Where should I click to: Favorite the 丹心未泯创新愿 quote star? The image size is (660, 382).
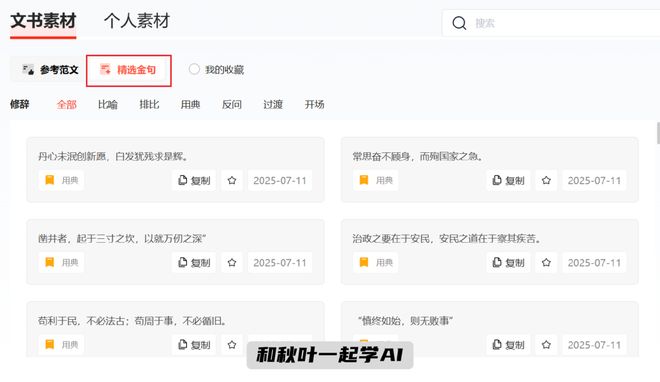point(232,180)
